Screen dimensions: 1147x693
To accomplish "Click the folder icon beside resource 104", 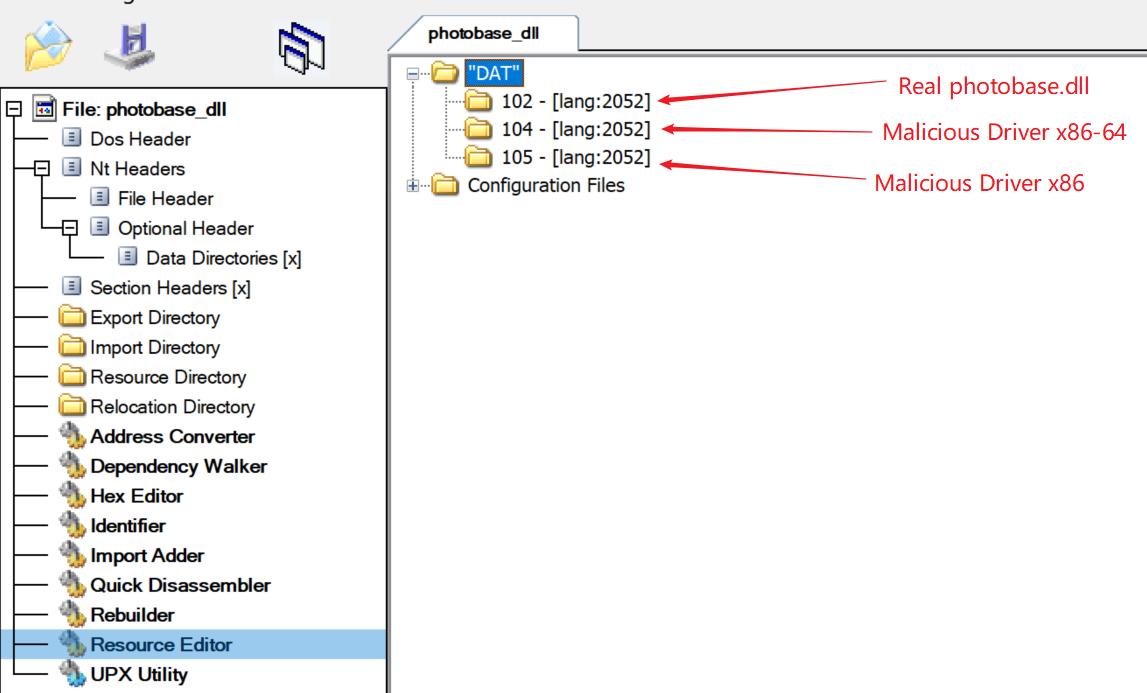I will click(478, 129).
